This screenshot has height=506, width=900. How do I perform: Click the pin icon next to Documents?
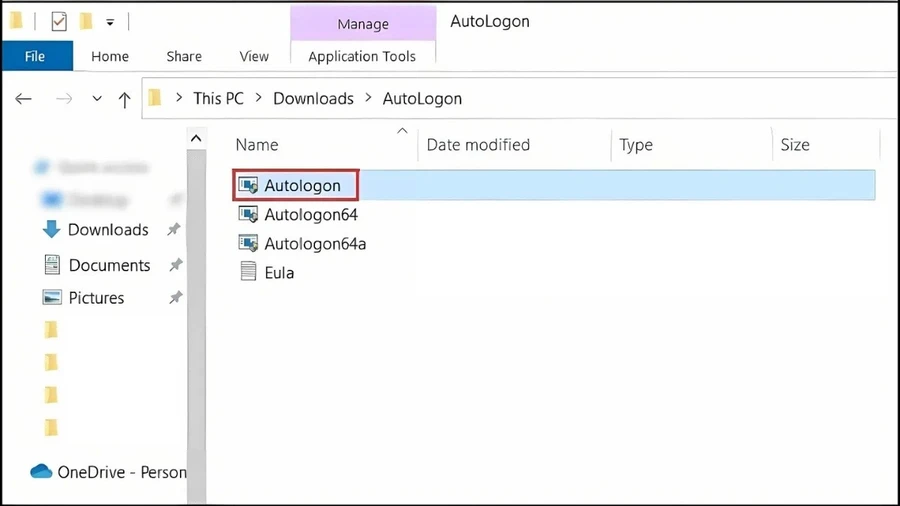175,264
